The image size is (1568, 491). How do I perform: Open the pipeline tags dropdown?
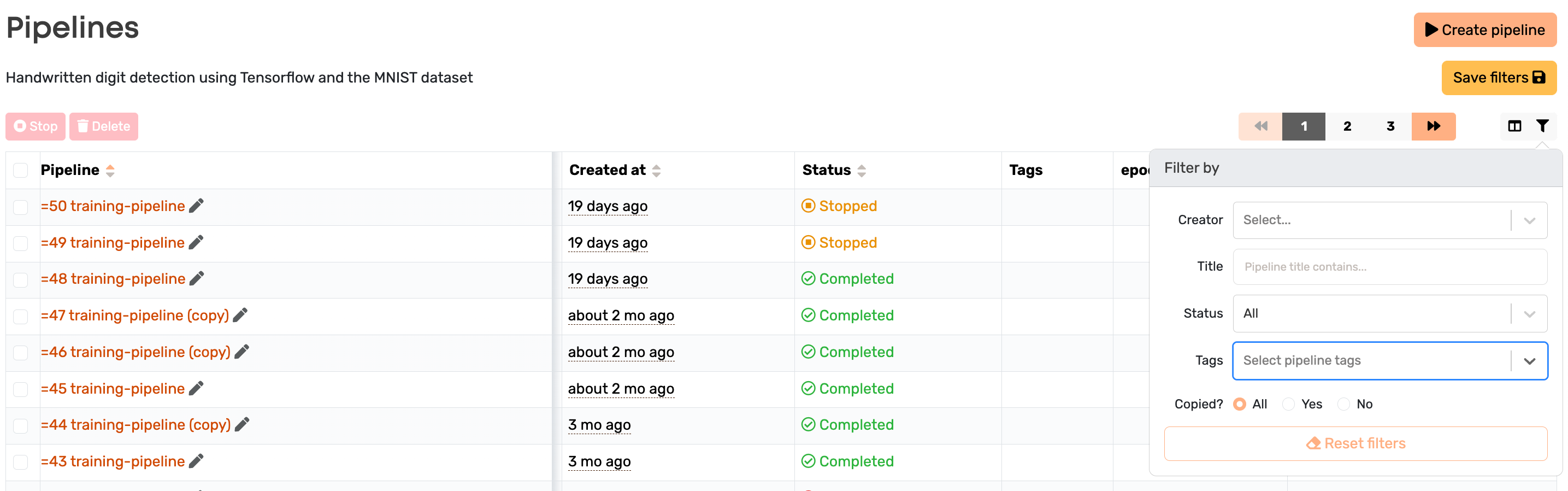1390,361
